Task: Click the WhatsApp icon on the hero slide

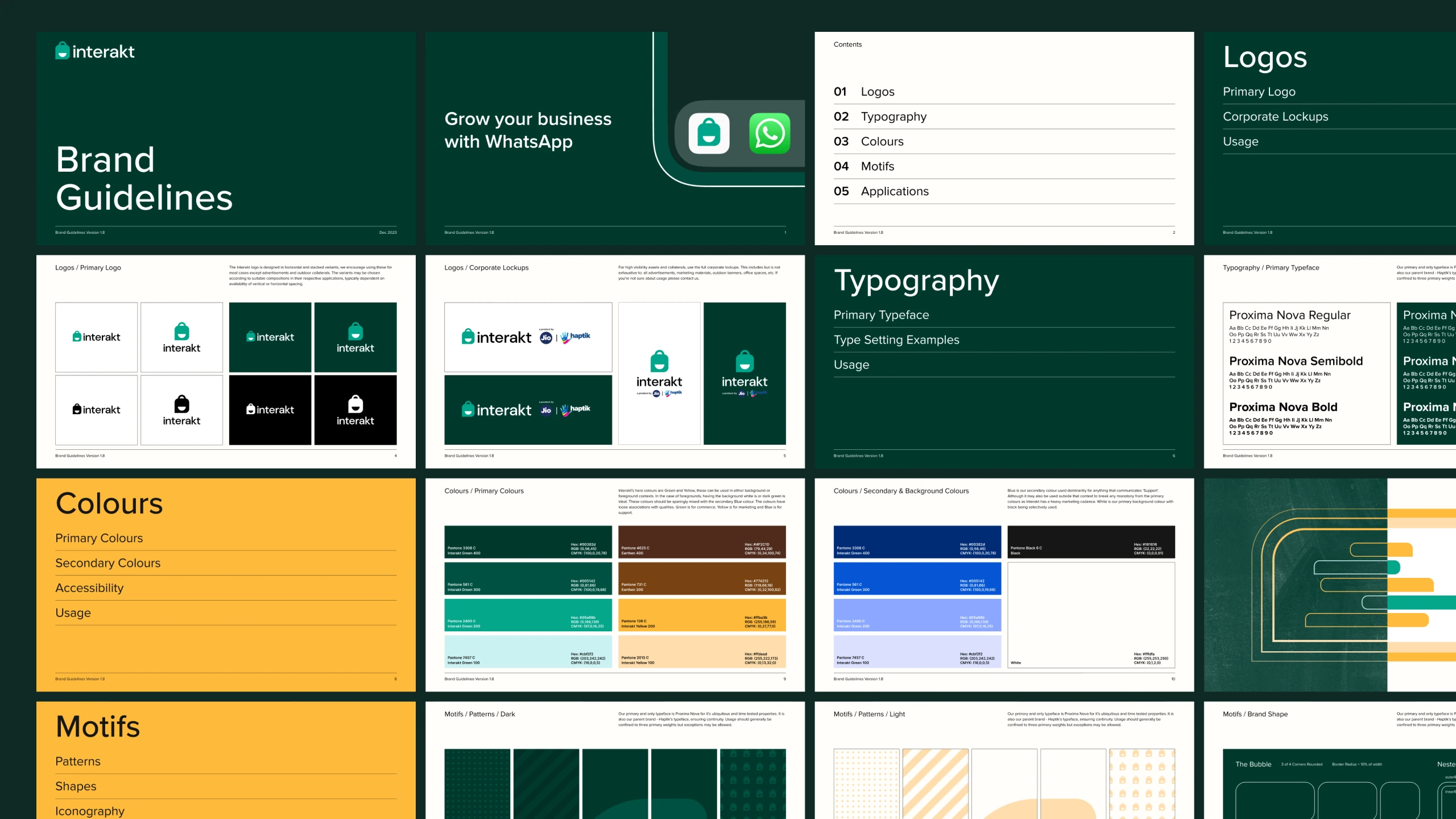Action: [x=770, y=134]
